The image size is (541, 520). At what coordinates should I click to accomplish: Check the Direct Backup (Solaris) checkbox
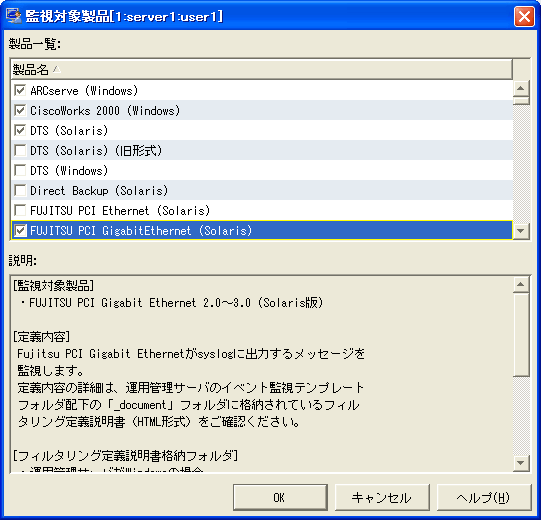[20, 190]
